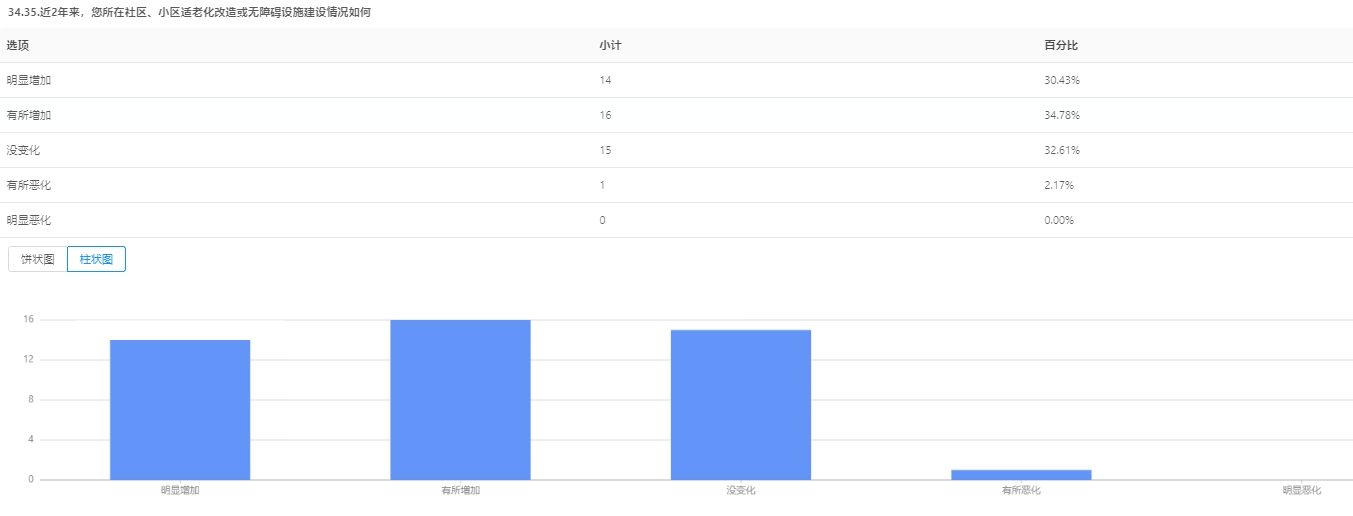Click the short 有所恶化 bar
This screenshot has height=516, width=1353.
click(x=1021, y=475)
